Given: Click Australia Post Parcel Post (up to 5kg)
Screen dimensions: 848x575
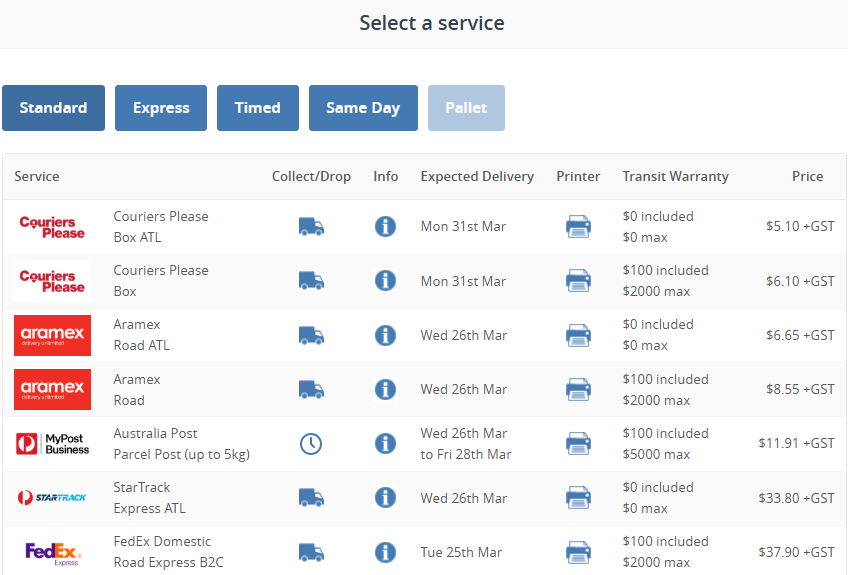Looking at the screenshot, I should tap(181, 444).
